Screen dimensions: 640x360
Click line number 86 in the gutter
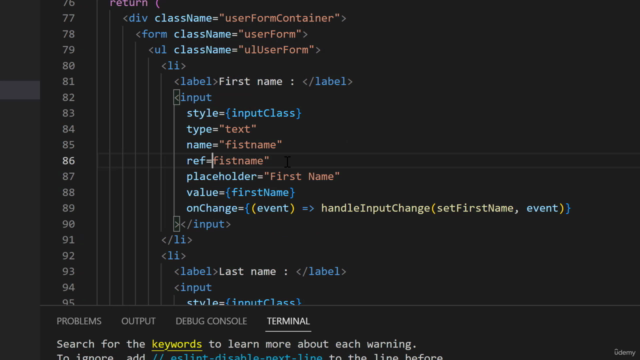tap(69, 161)
